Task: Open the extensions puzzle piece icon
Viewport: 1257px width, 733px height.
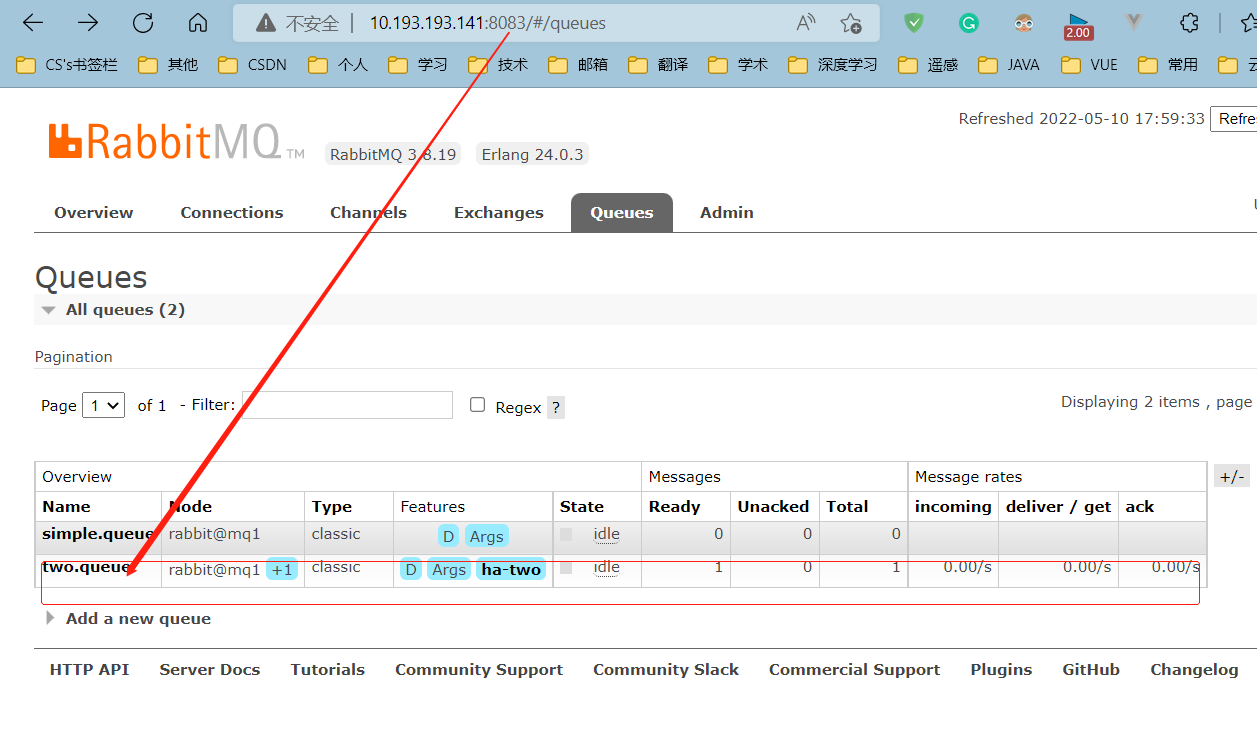Action: tap(1189, 23)
